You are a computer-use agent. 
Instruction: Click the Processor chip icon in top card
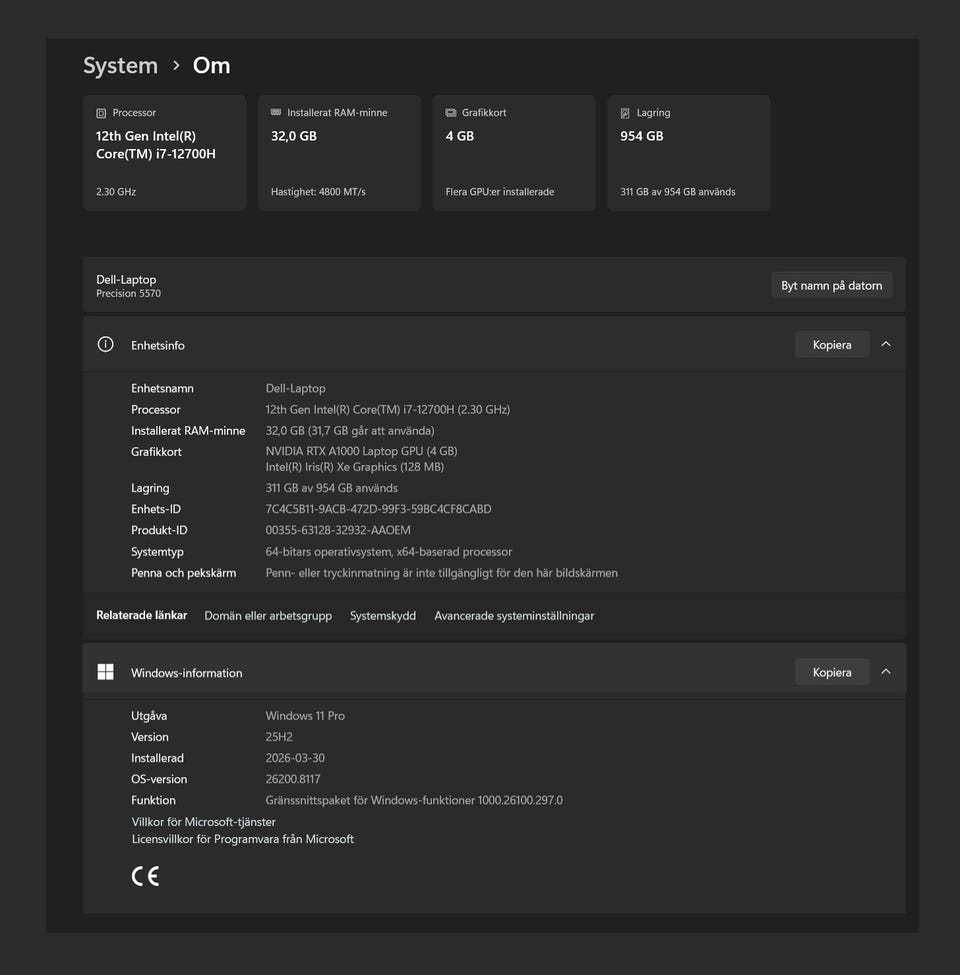coord(101,113)
